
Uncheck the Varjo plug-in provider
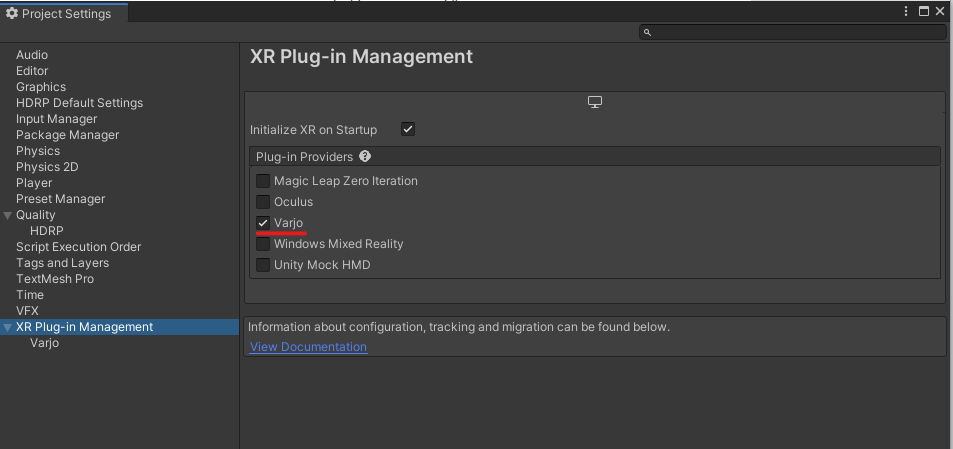[263, 222]
